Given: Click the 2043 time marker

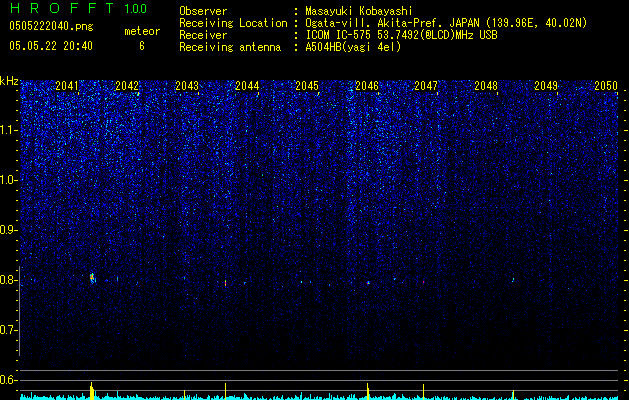Looking at the screenshot, I should pyautogui.click(x=187, y=86).
